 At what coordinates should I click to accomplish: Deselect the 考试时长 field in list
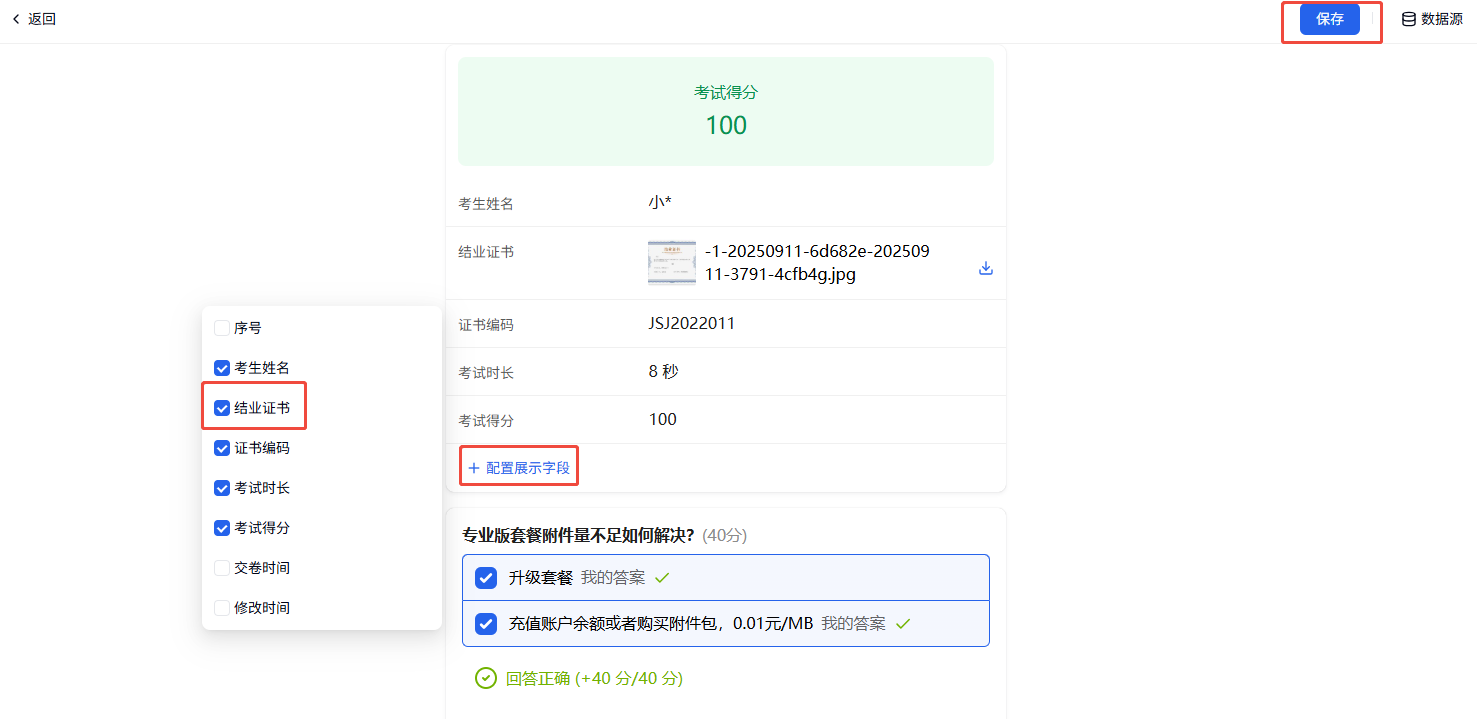(222, 488)
